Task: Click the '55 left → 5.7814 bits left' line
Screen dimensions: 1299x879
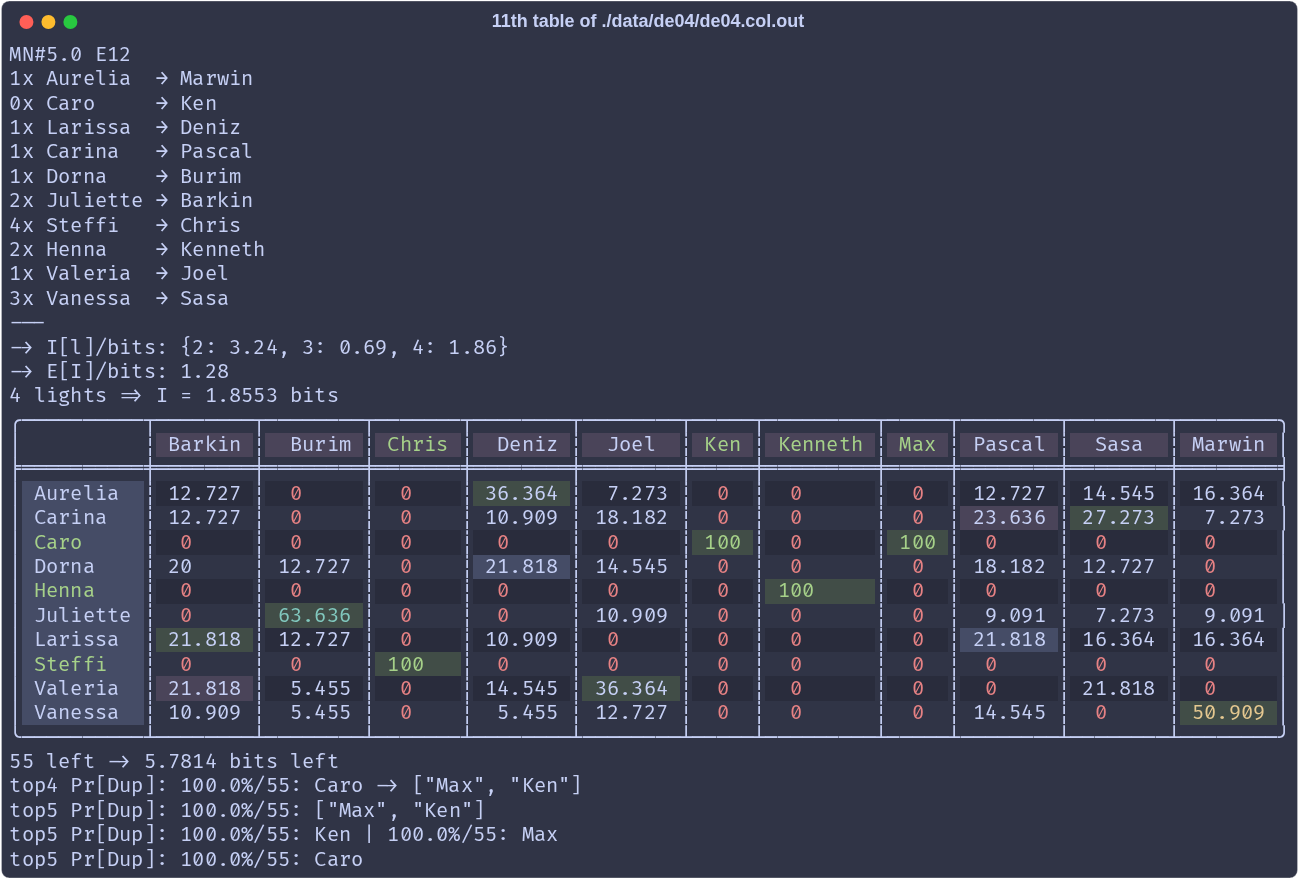Action: pos(174,761)
